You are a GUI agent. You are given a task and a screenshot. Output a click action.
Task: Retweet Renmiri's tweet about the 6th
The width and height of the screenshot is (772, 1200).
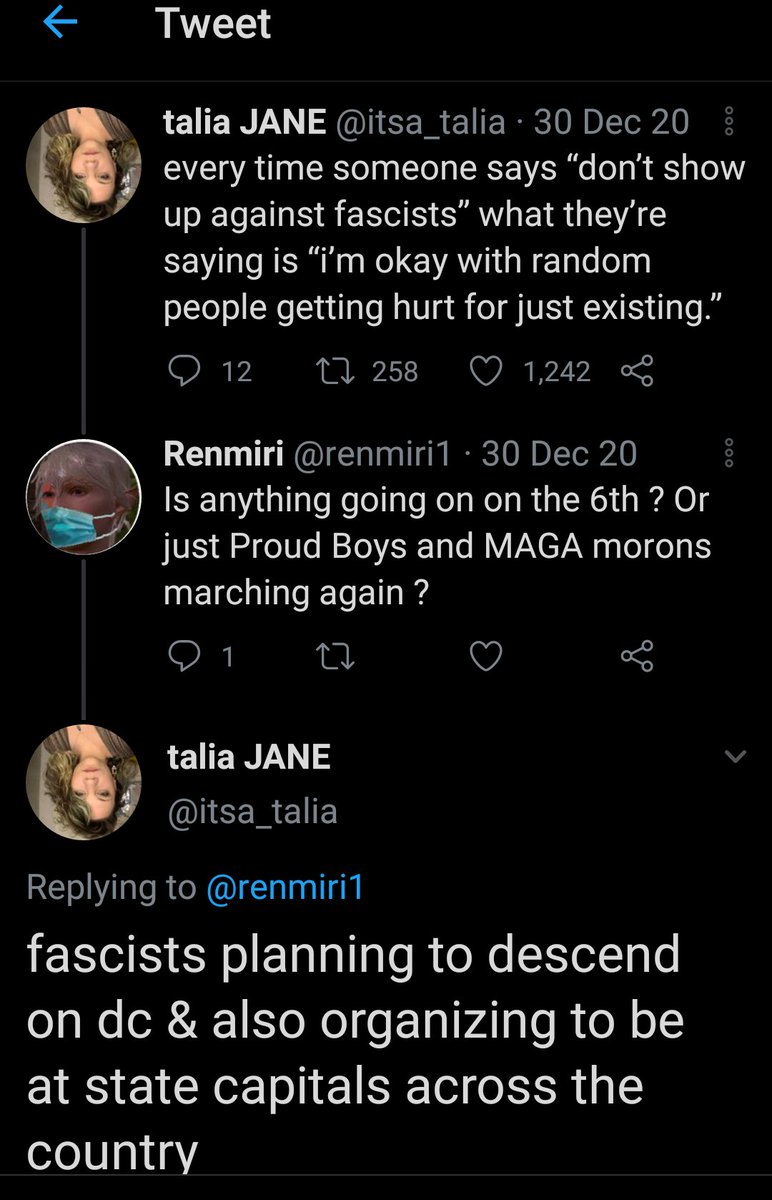327,656
